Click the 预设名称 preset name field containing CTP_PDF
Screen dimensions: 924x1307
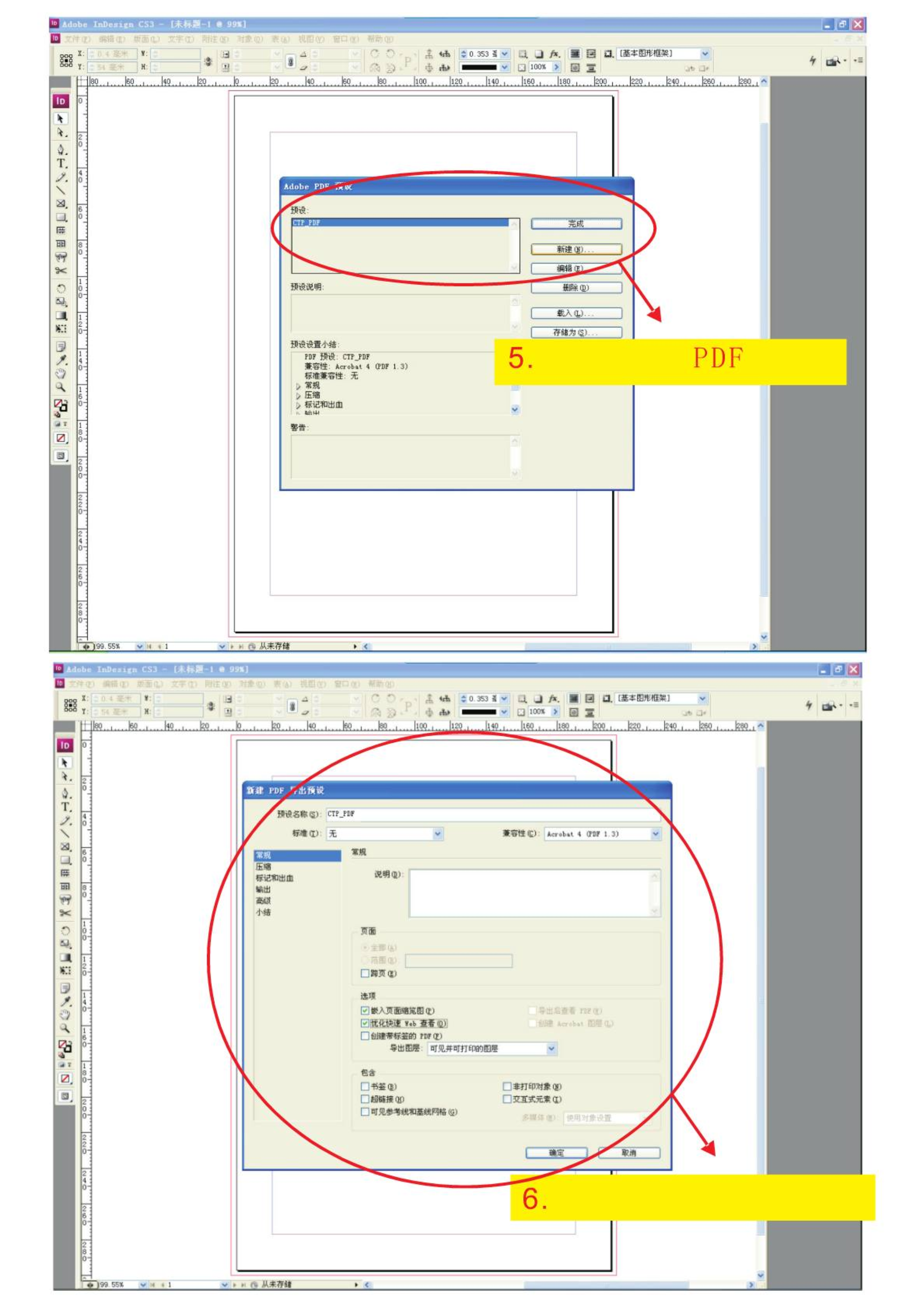494,814
